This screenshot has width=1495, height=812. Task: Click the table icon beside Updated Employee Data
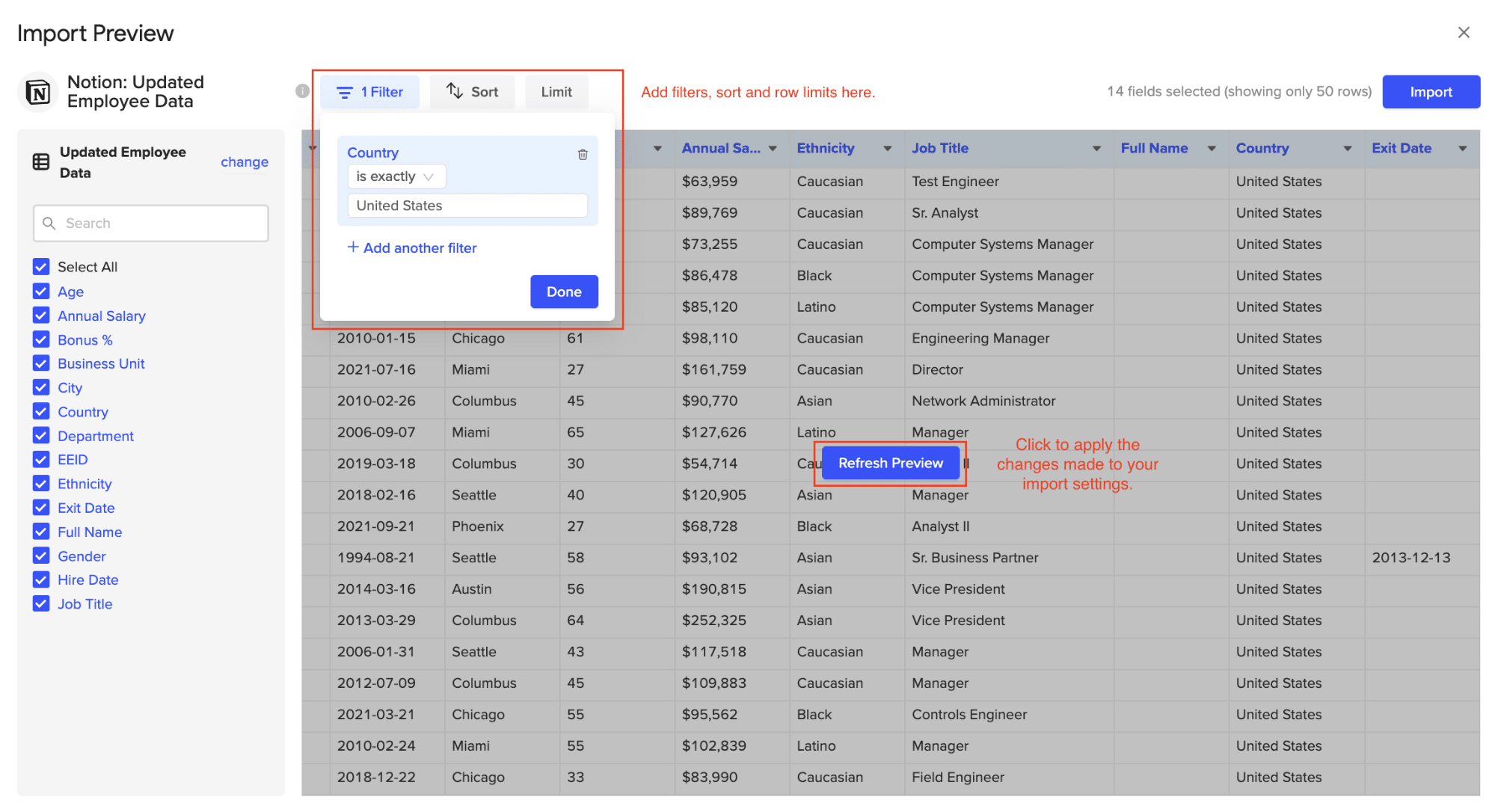click(x=41, y=162)
